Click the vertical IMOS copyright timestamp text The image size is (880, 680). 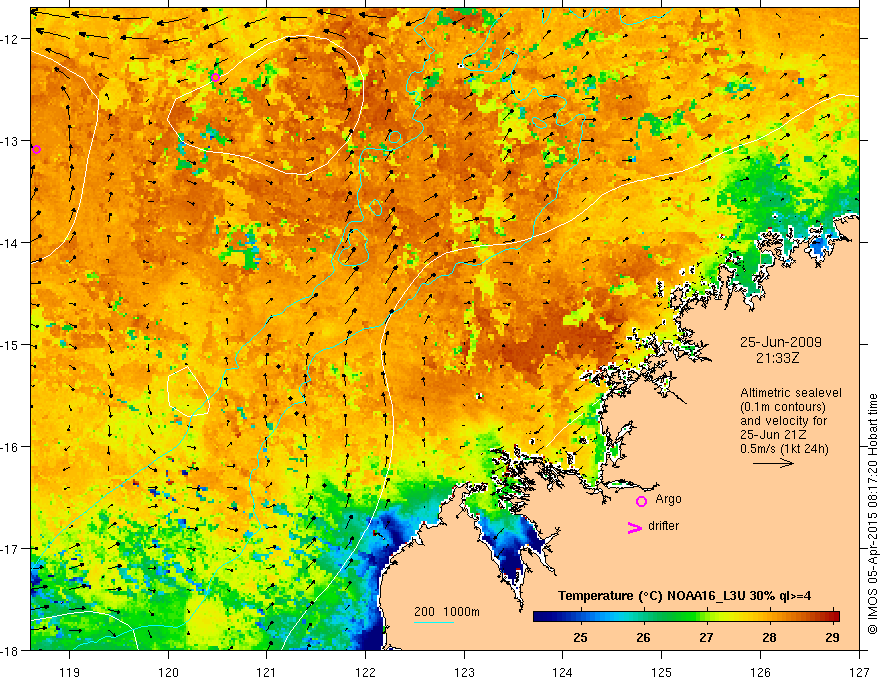coord(872,513)
